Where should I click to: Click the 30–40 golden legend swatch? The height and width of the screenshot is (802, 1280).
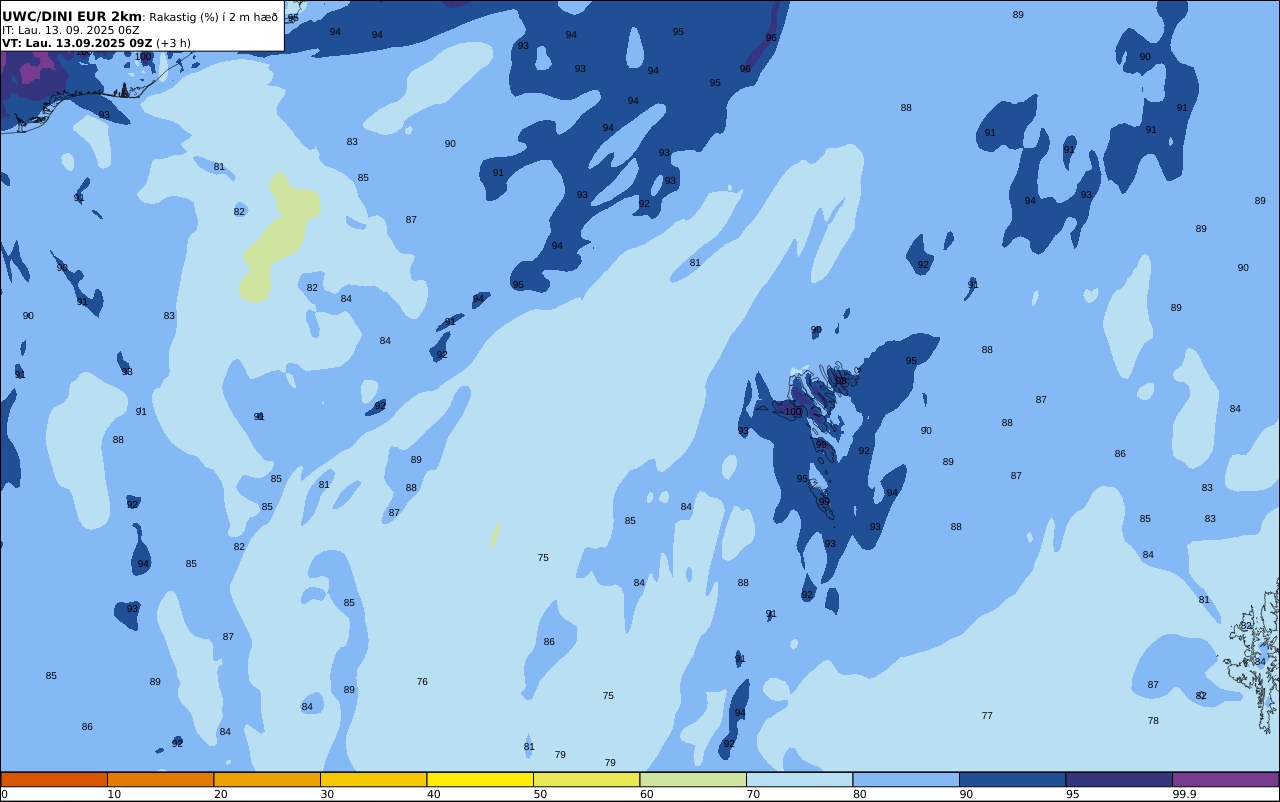[373, 779]
